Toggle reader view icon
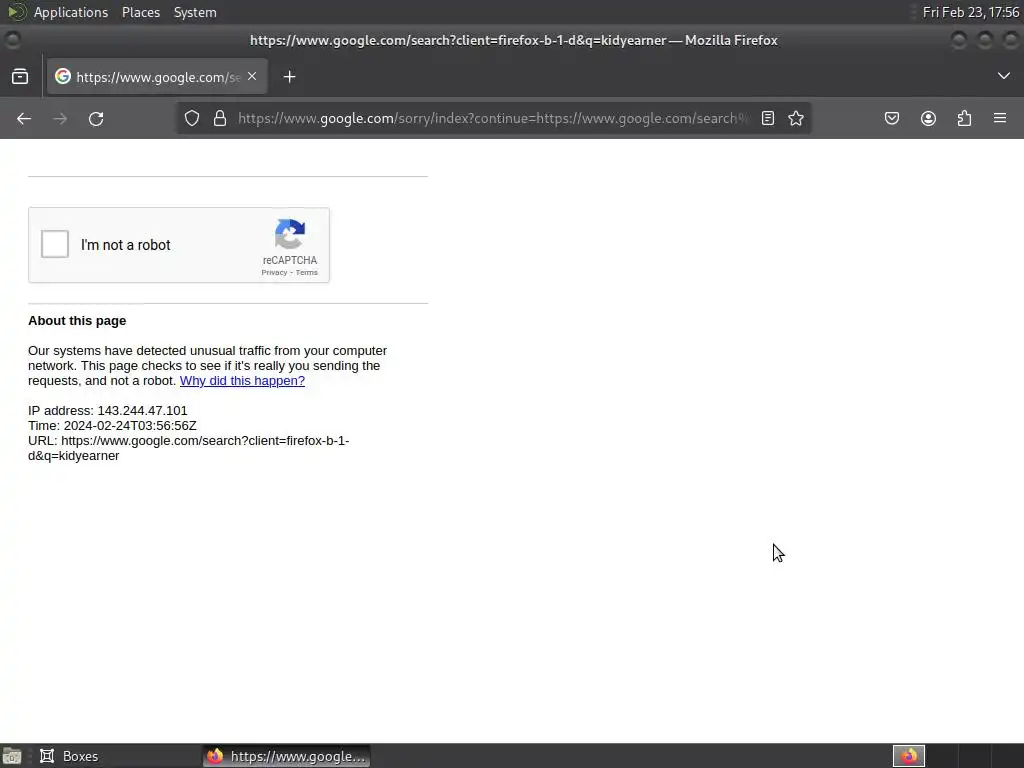1024x768 pixels. tap(768, 118)
